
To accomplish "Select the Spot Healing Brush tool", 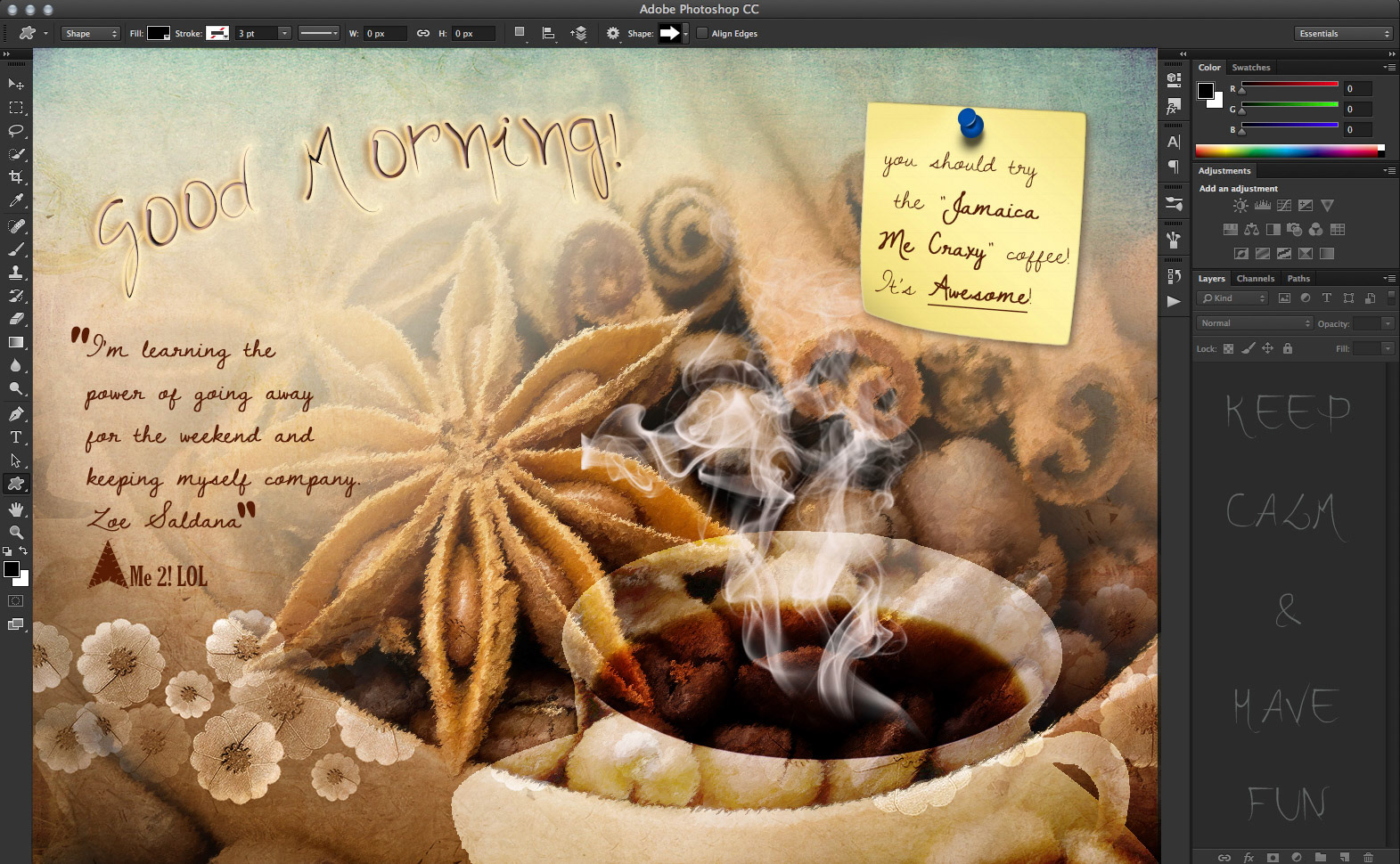I will 16,226.
